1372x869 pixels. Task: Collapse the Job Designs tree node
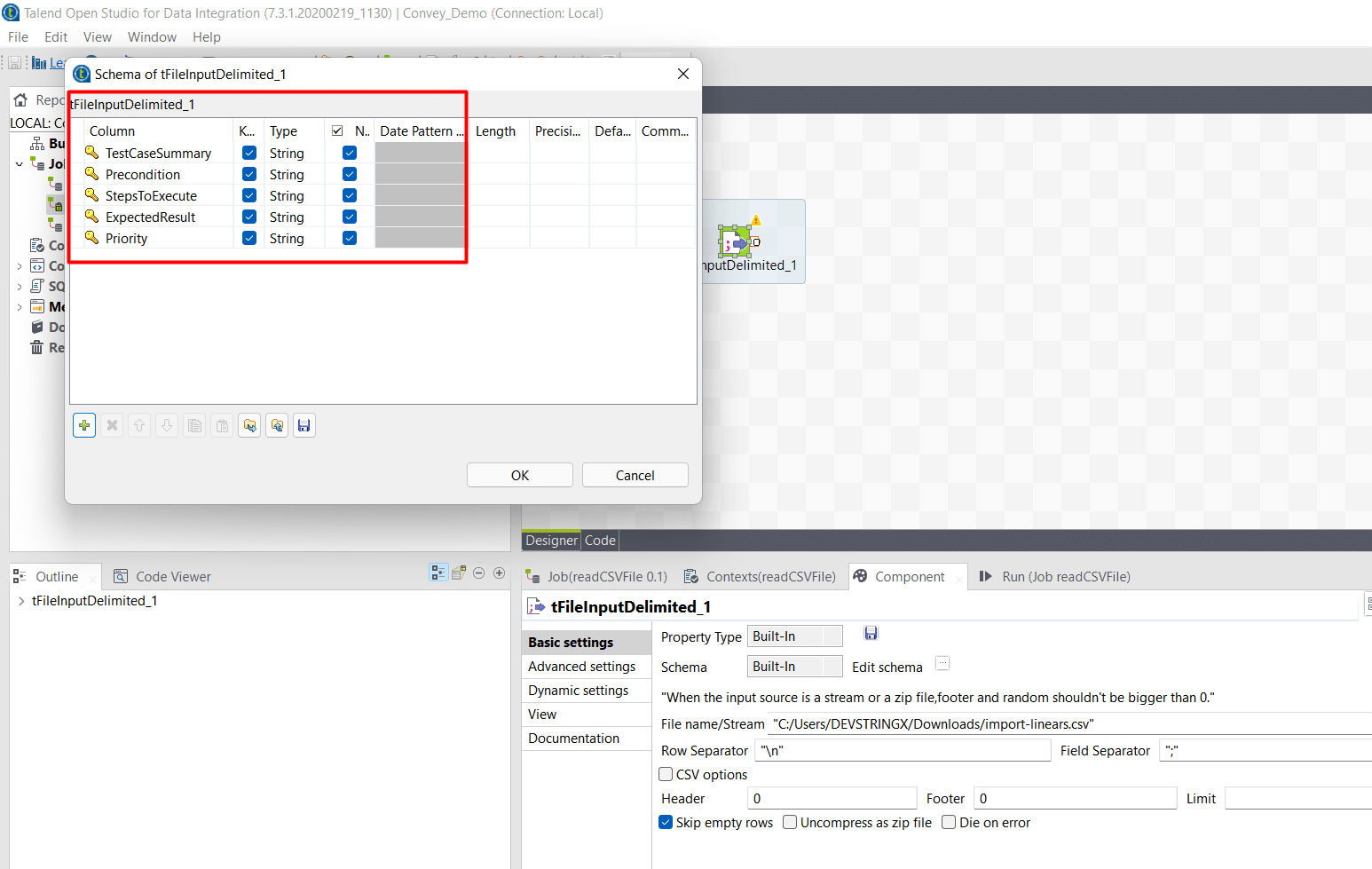click(x=20, y=163)
